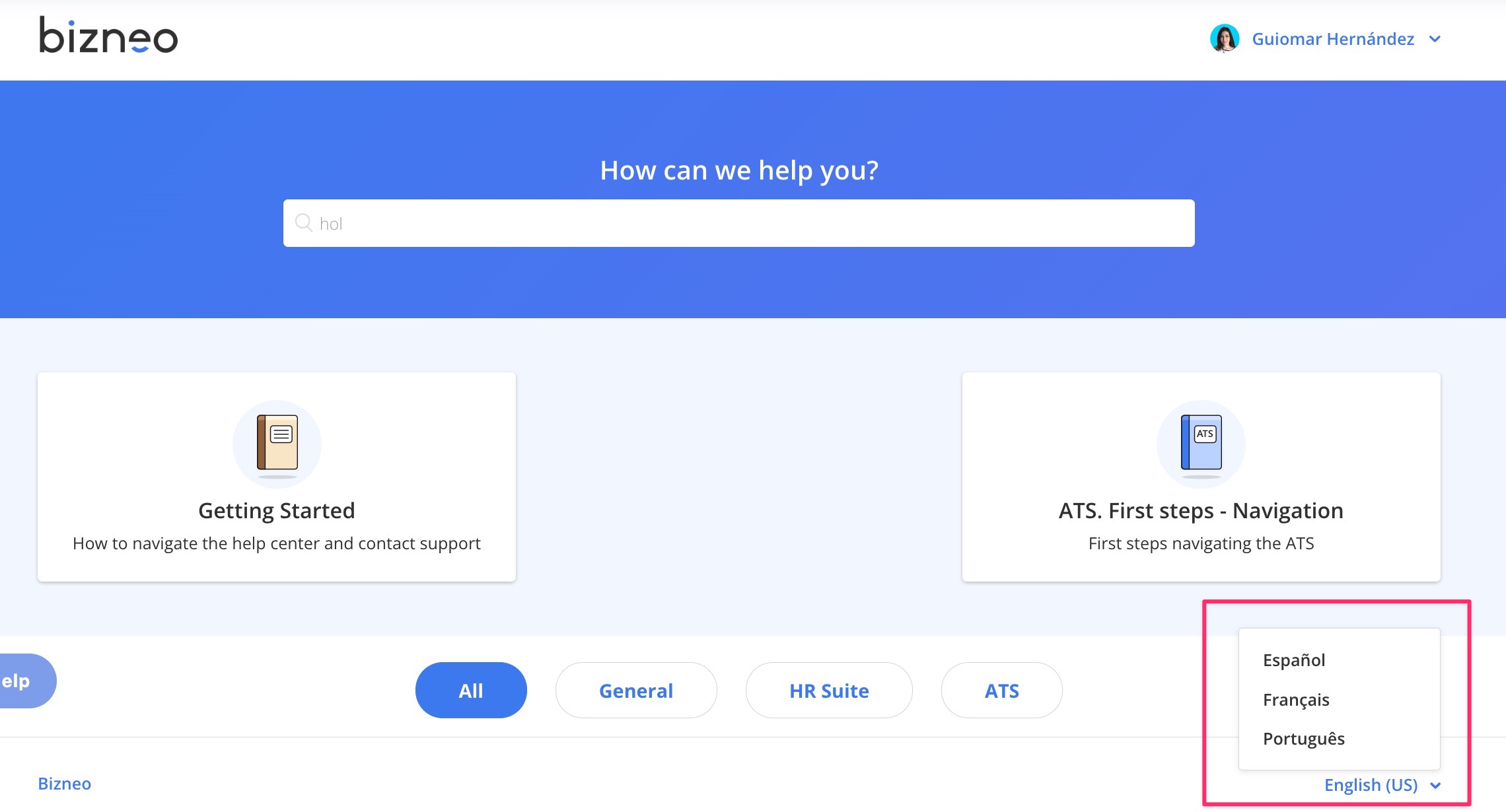Click the search magnifier icon
1506x812 pixels.
[303, 222]
